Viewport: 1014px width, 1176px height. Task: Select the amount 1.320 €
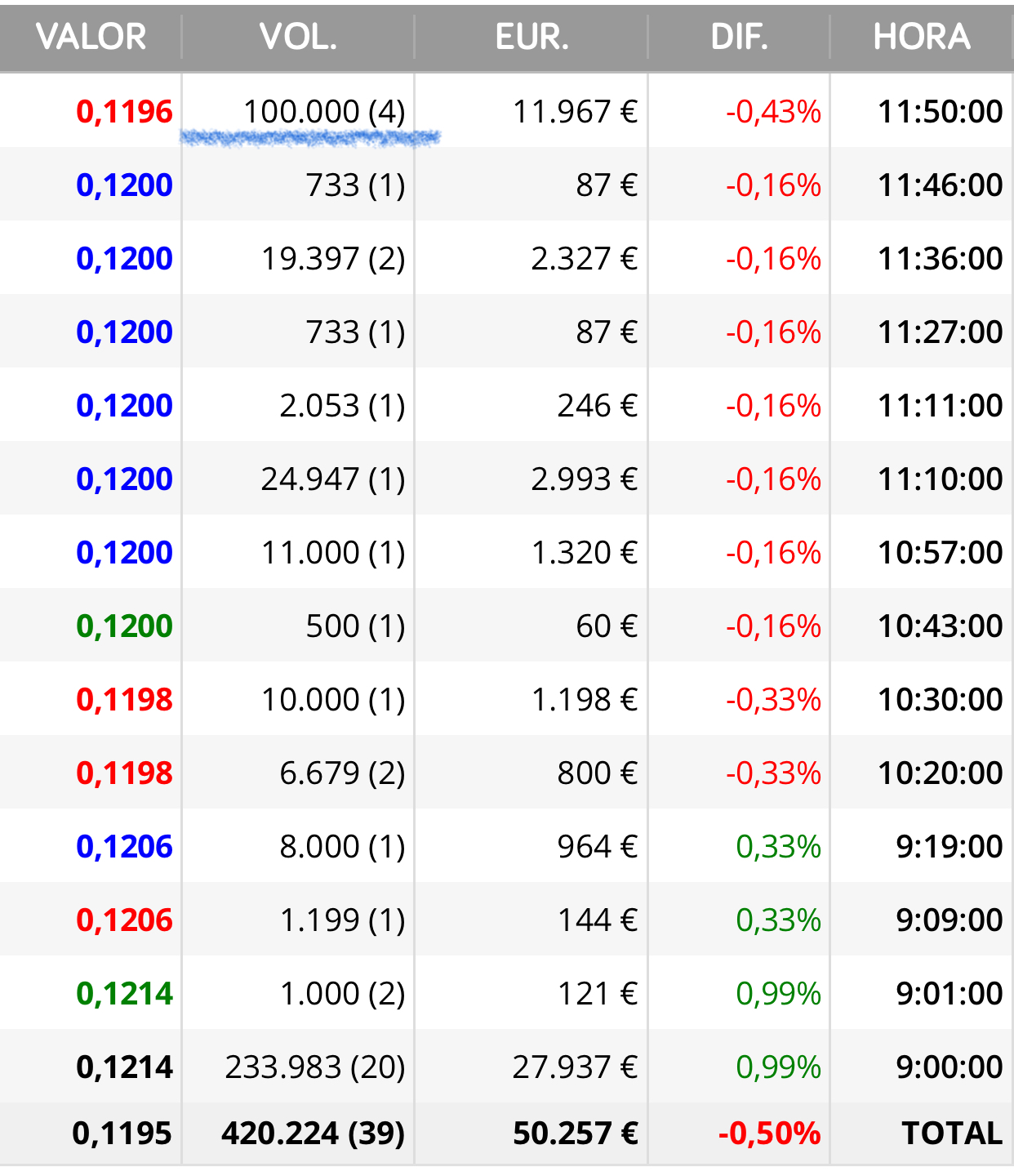point(584,553)
